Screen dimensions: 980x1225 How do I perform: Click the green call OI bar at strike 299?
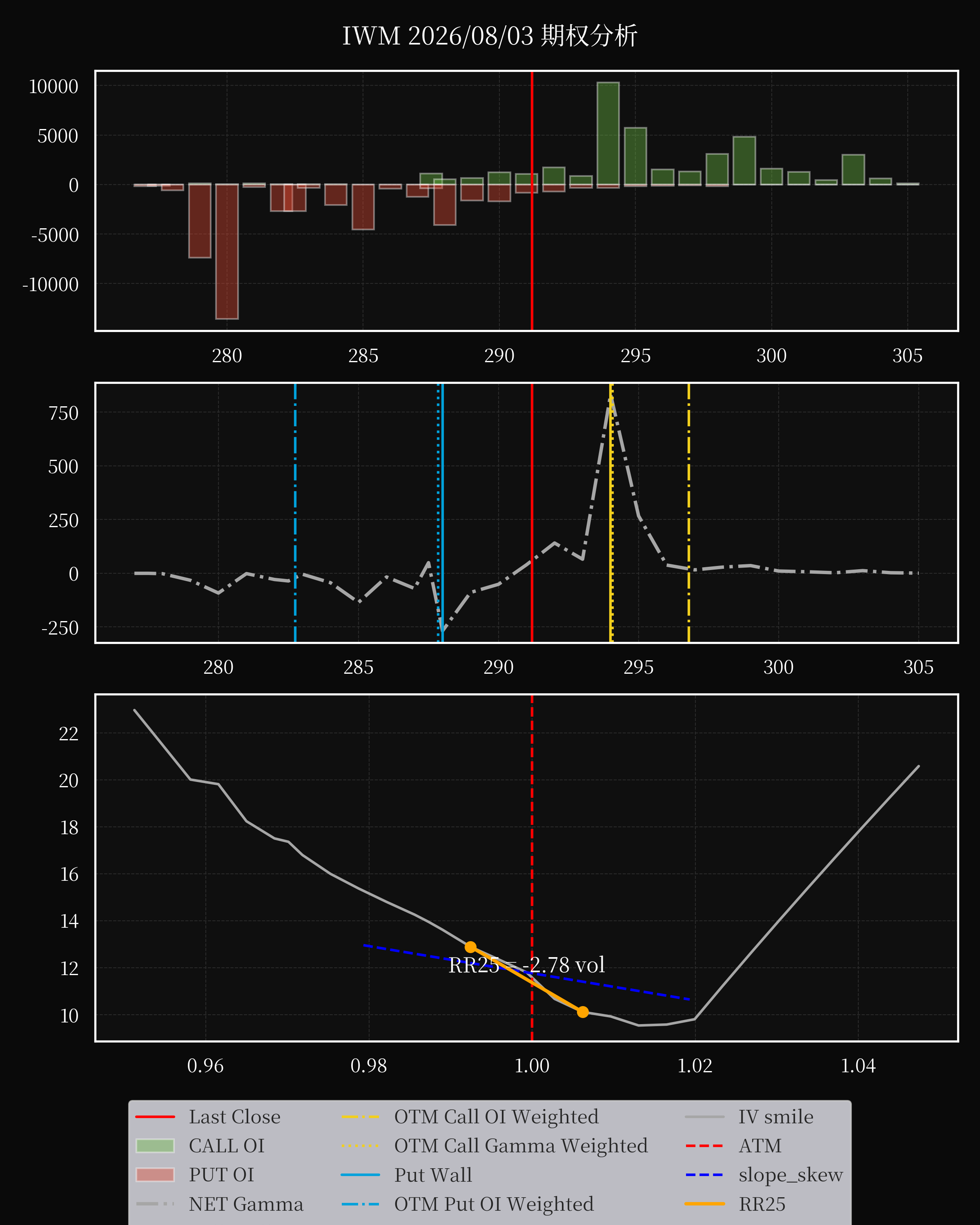click(x=744, y=161)
